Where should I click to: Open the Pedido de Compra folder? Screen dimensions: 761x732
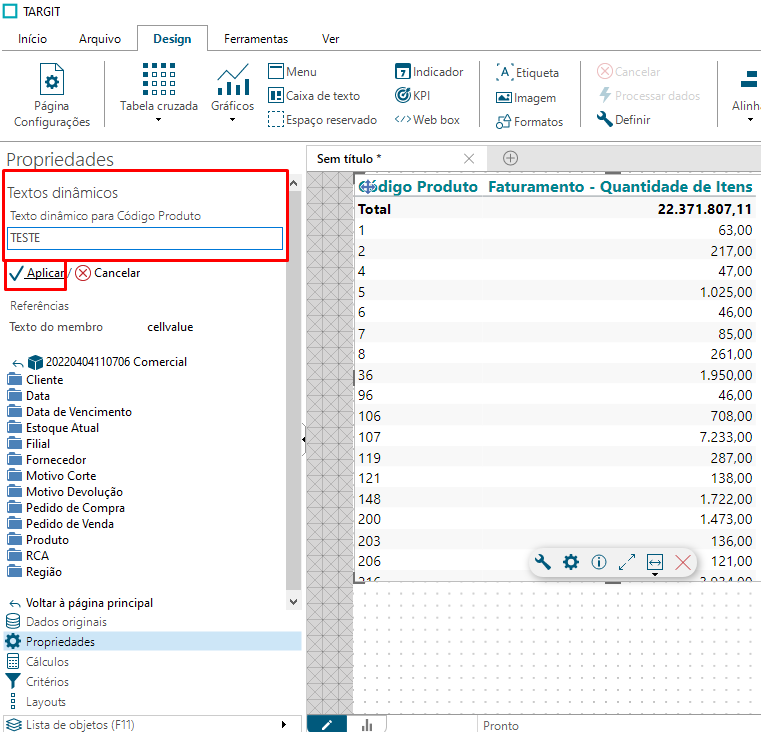point(66,508)
